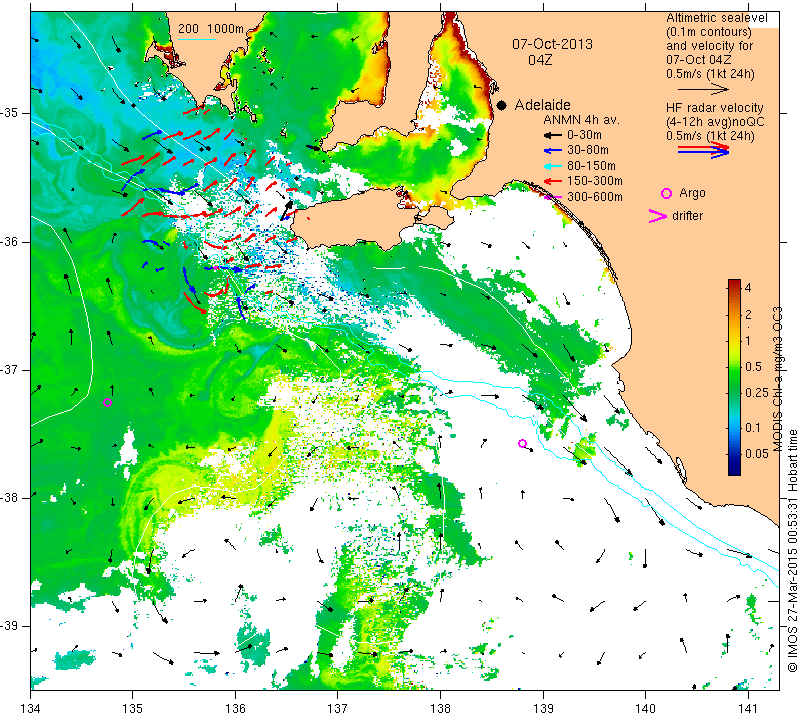Click the blue 30-80m legend arrow
800x720 pixels.
coord(553,151)
